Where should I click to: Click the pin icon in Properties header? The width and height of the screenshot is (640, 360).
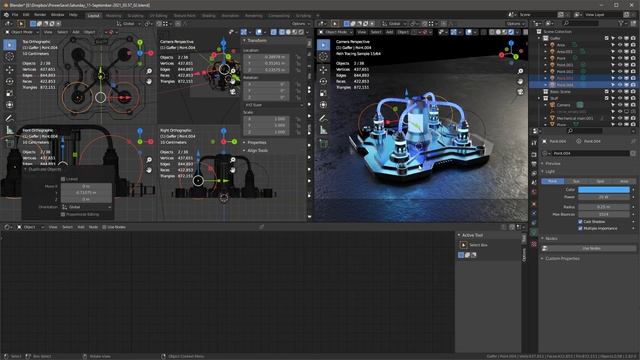[x=633, y=141]
